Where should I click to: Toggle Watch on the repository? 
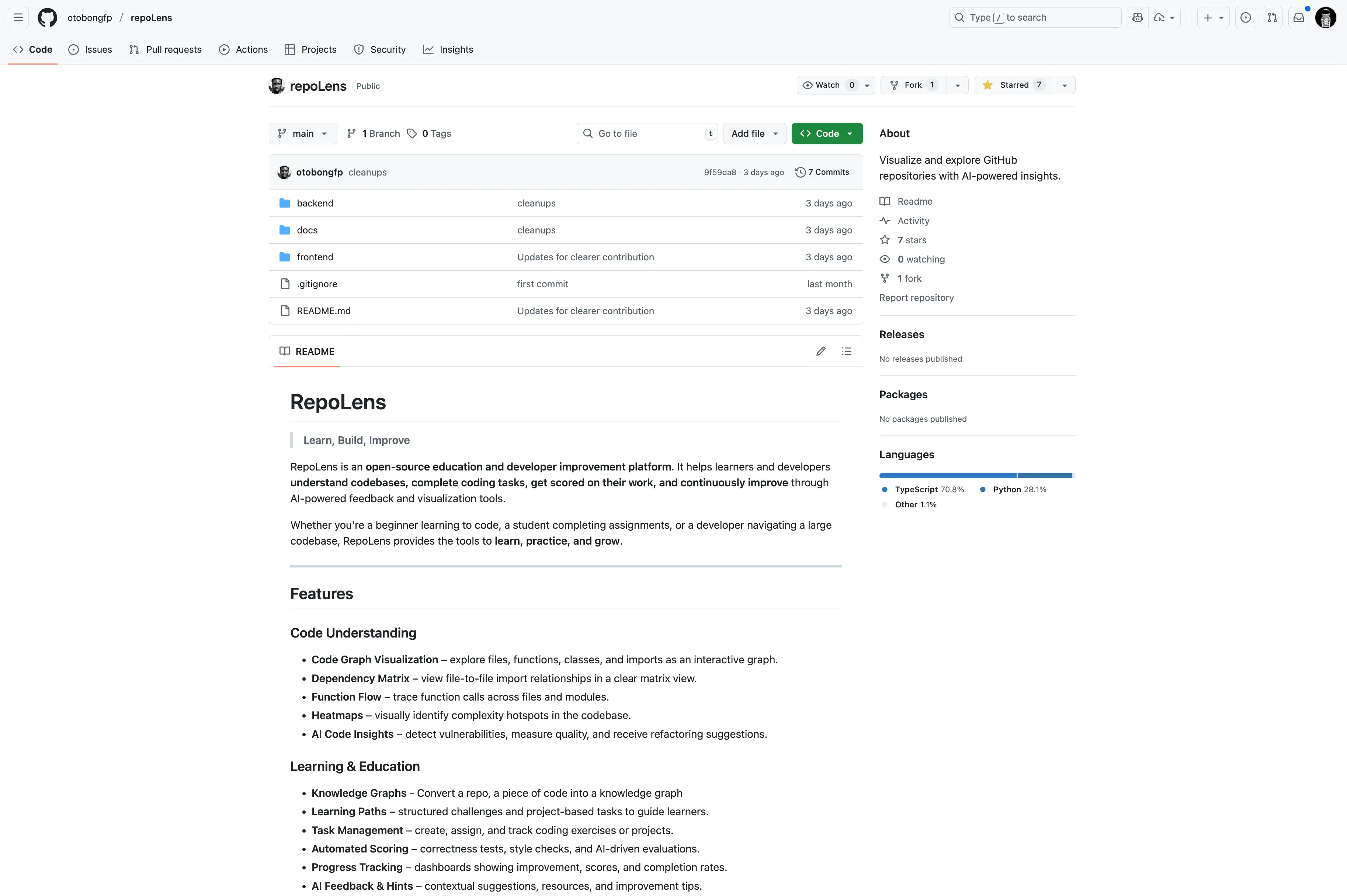(x=827, y=85)
